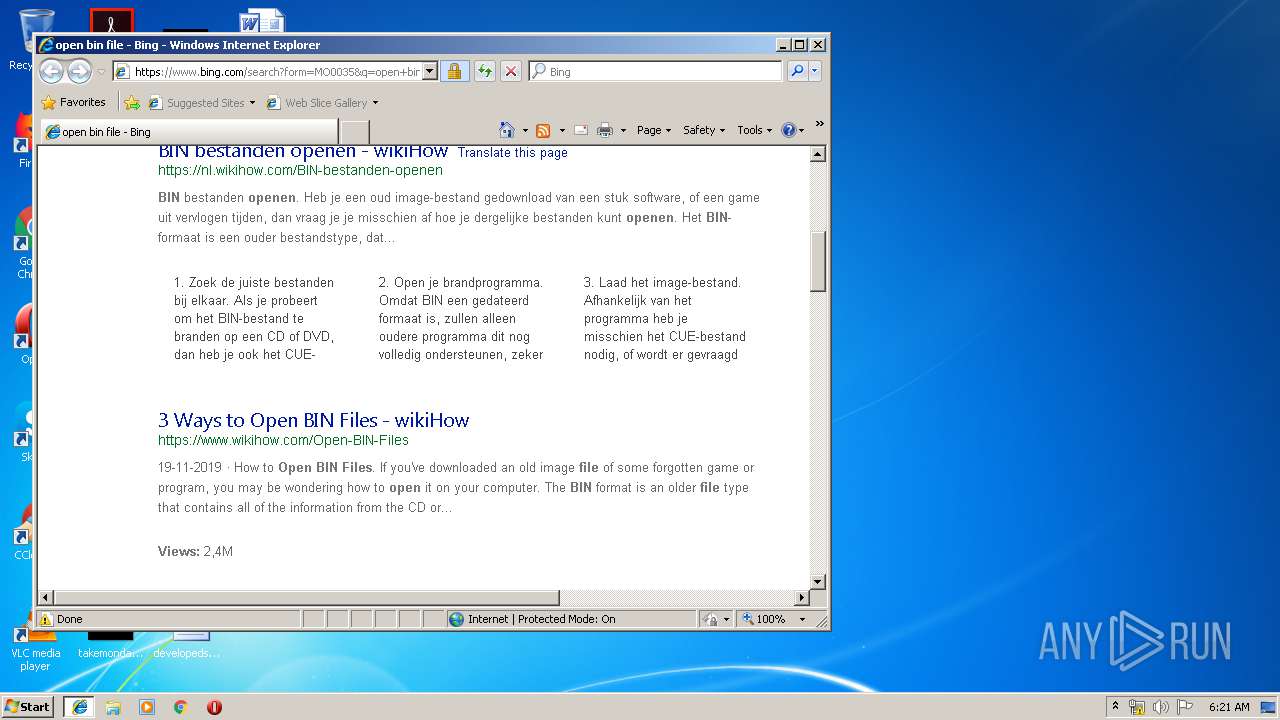Viewport: 1280px width, 720px height.
Task: Open Web Slice Gallery link
Action: pos(317,103)
